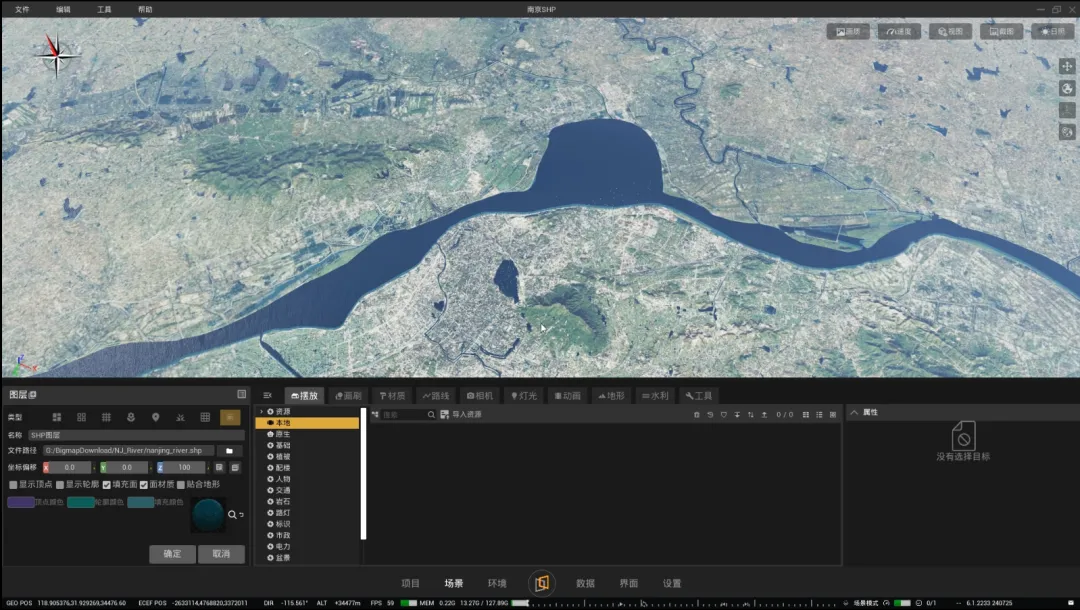Image resolution: width=1080 pixels, height=610 pixels.
Task: Collapse the 属性 panel header
Action: pyautogui.click(x=853, y=412)
